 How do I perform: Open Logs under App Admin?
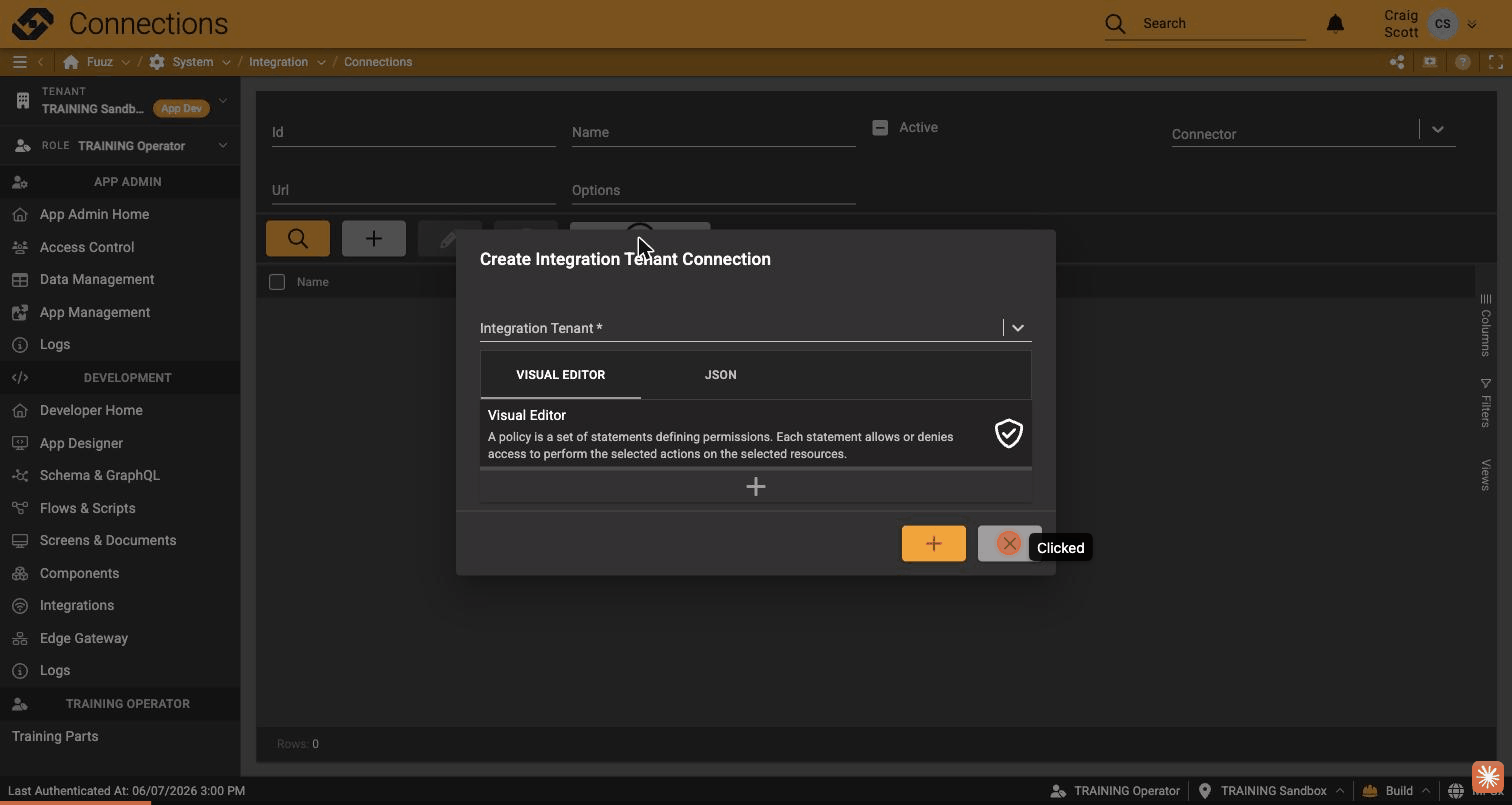(x=55, y=344)
